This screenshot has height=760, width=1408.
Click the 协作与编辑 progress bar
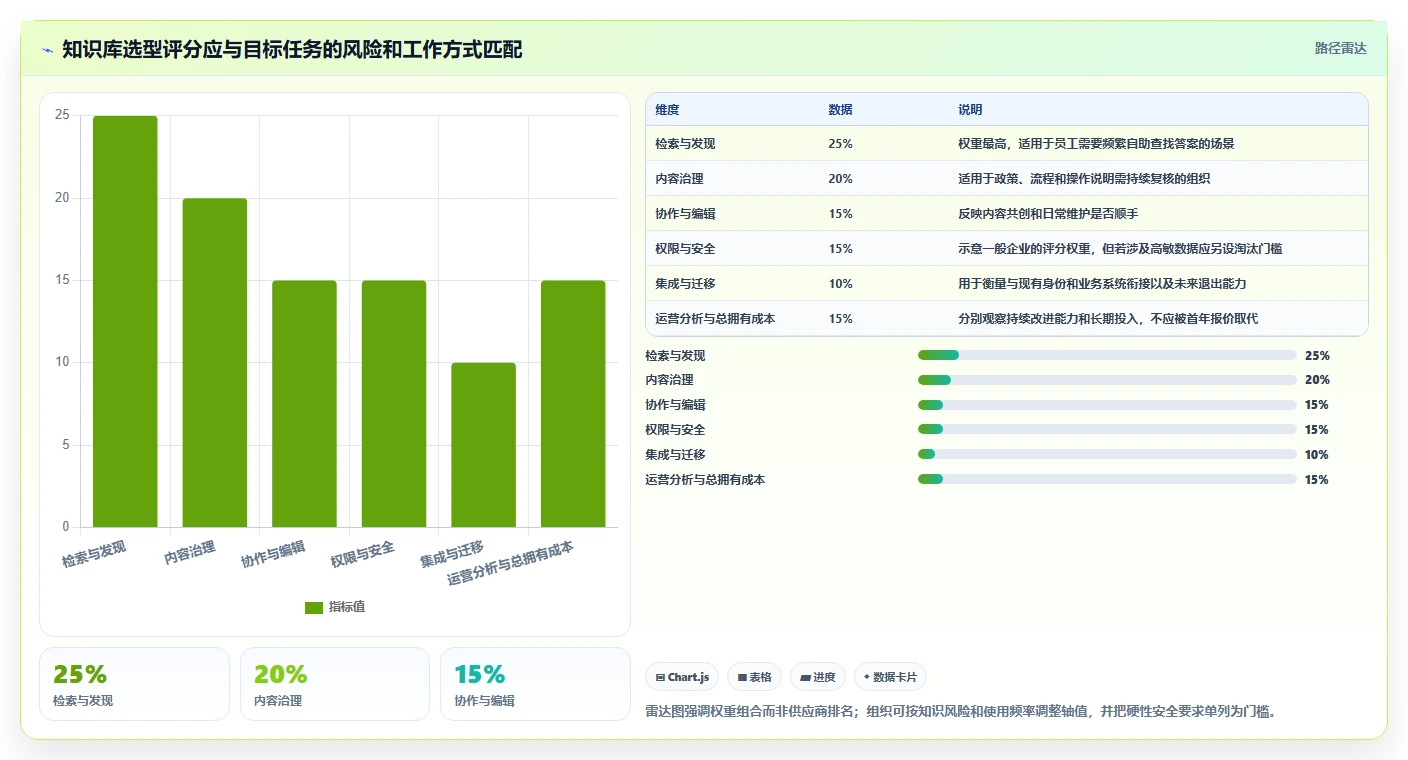tap(1107, 405)
